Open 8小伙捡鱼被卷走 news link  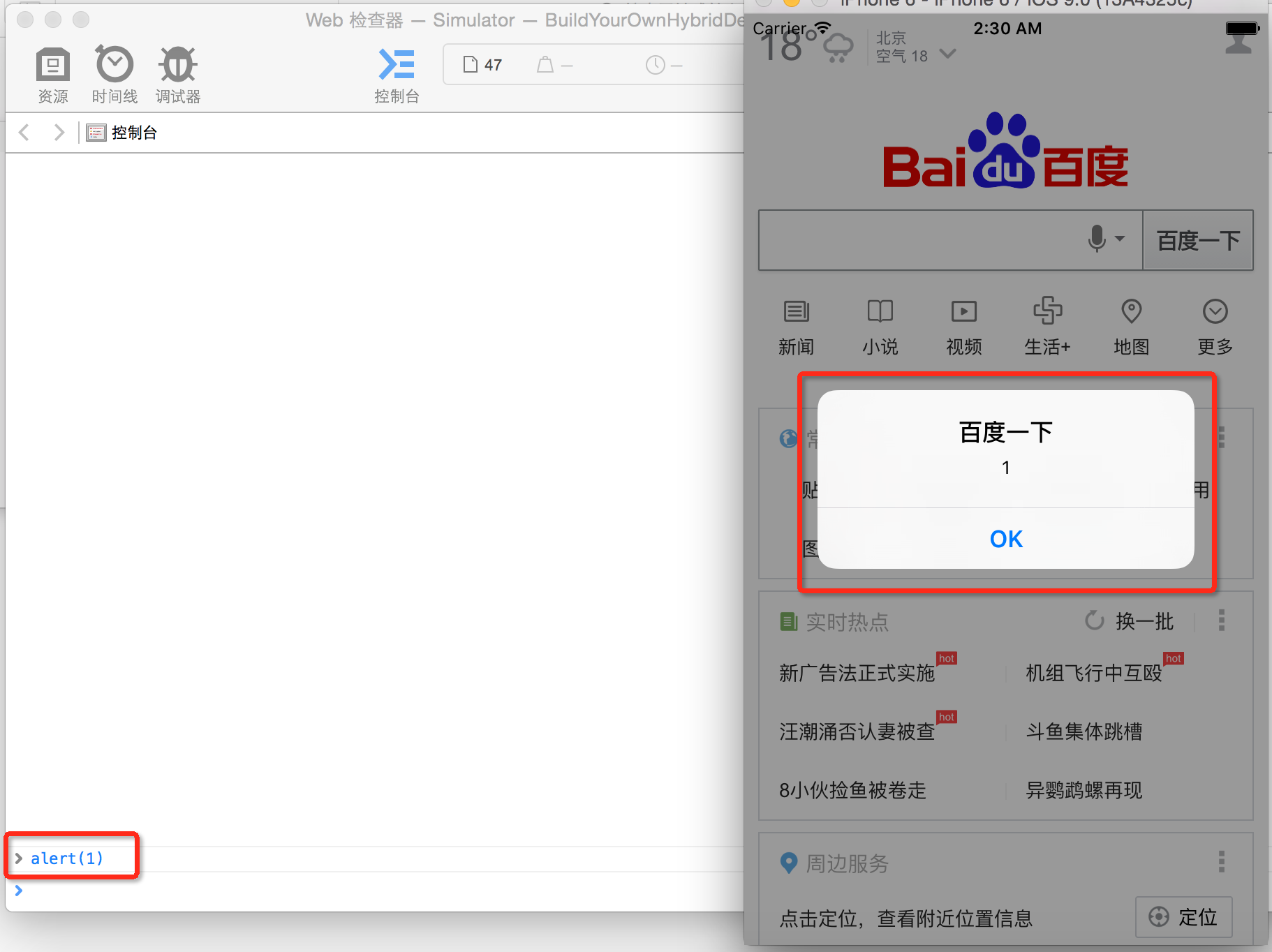coord(852,790)
